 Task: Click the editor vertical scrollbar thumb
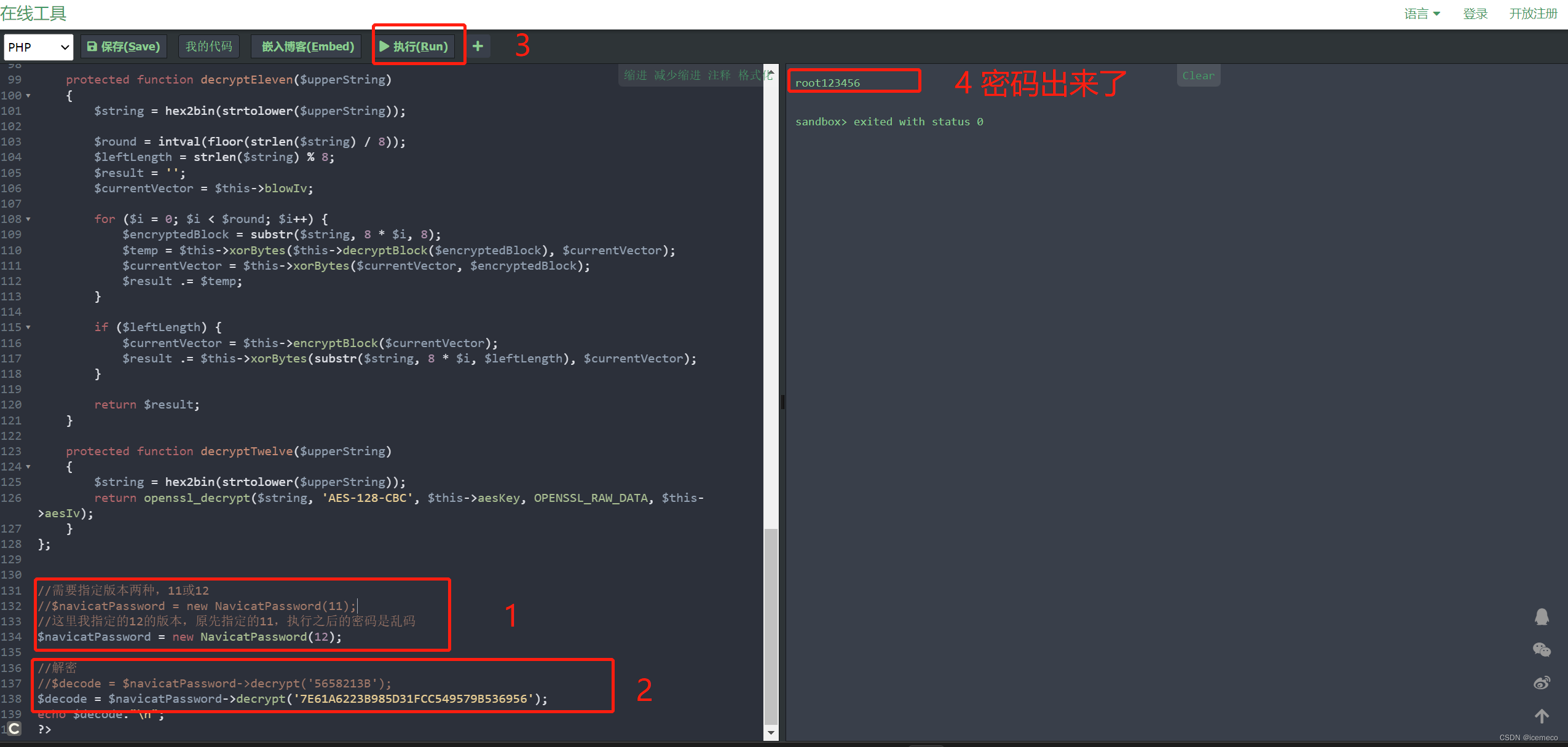tap(771, 627)
